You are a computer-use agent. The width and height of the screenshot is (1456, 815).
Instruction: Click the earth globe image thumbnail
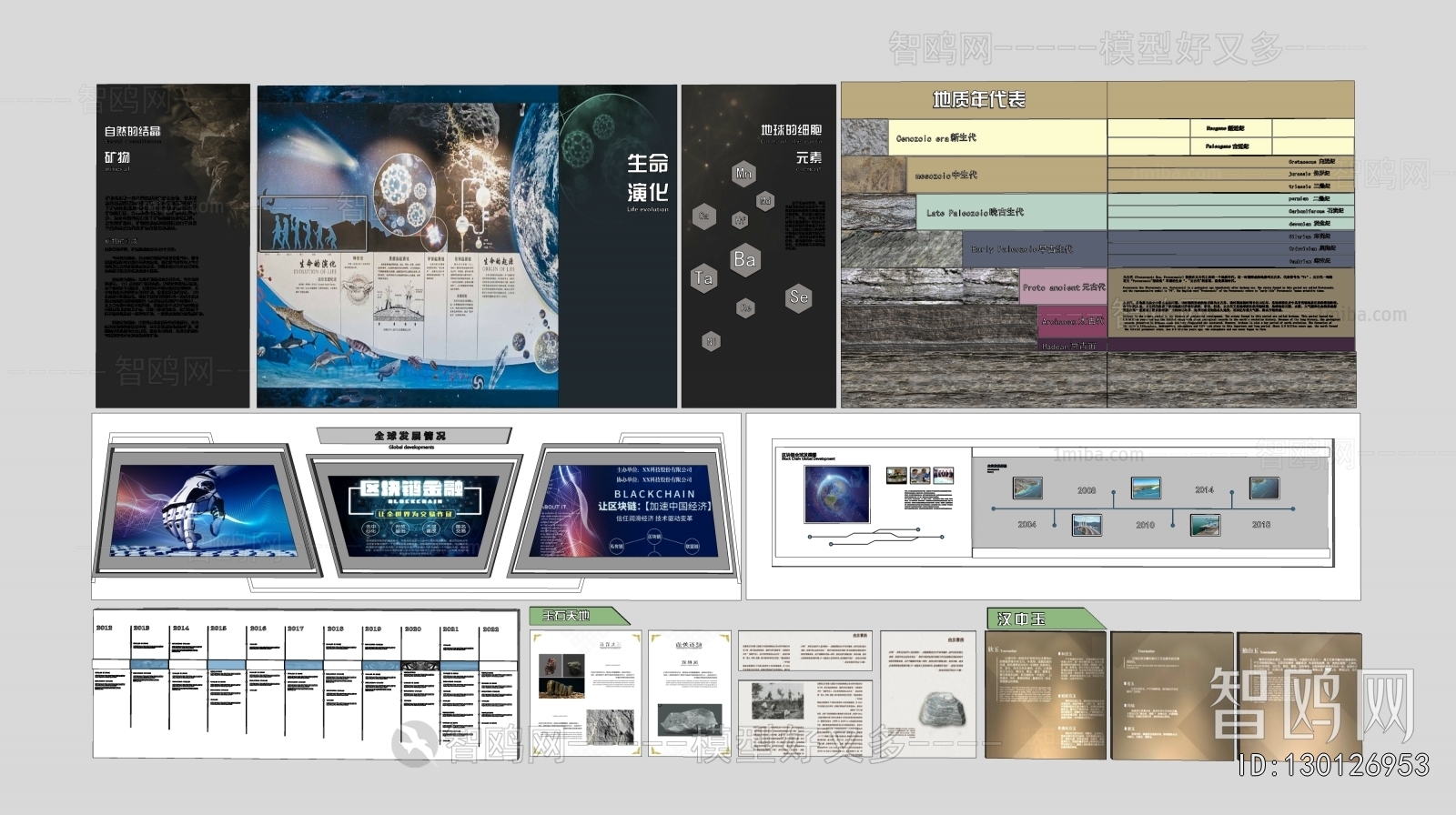point(836,495)
